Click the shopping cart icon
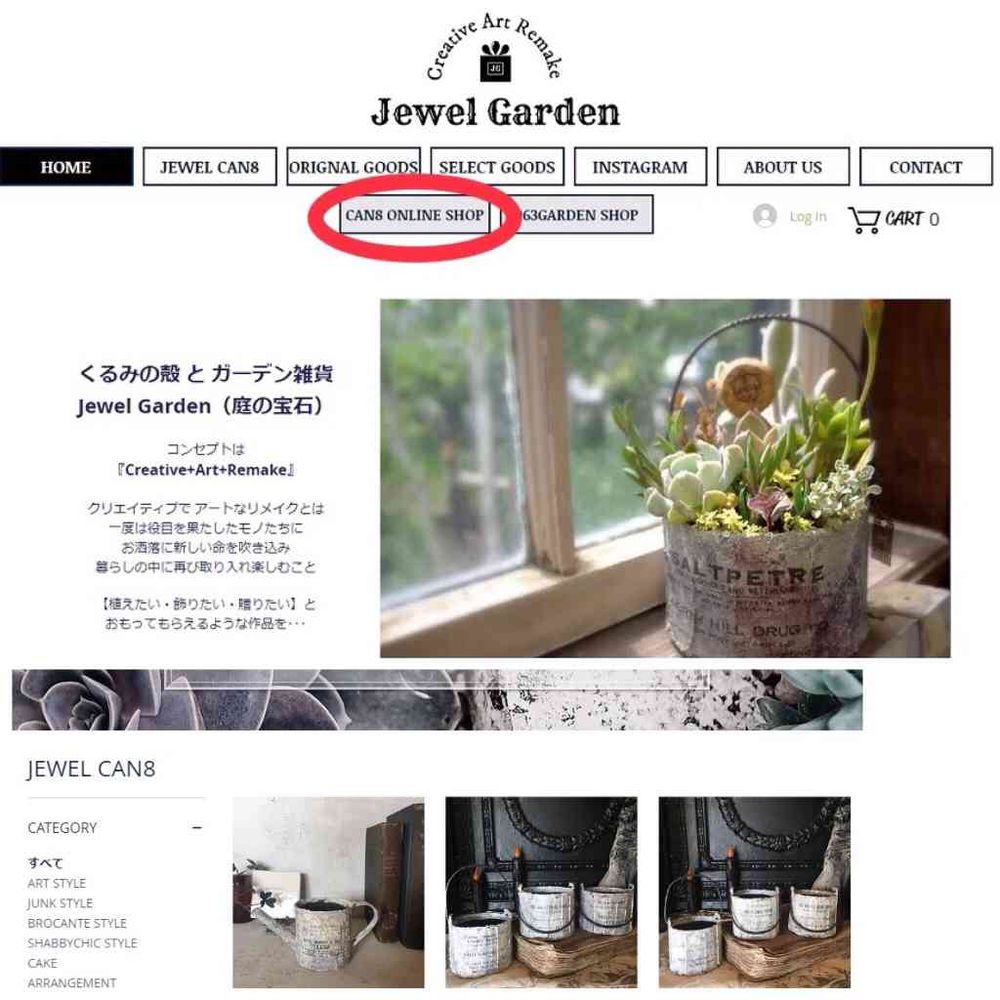 tap(864, 220)
